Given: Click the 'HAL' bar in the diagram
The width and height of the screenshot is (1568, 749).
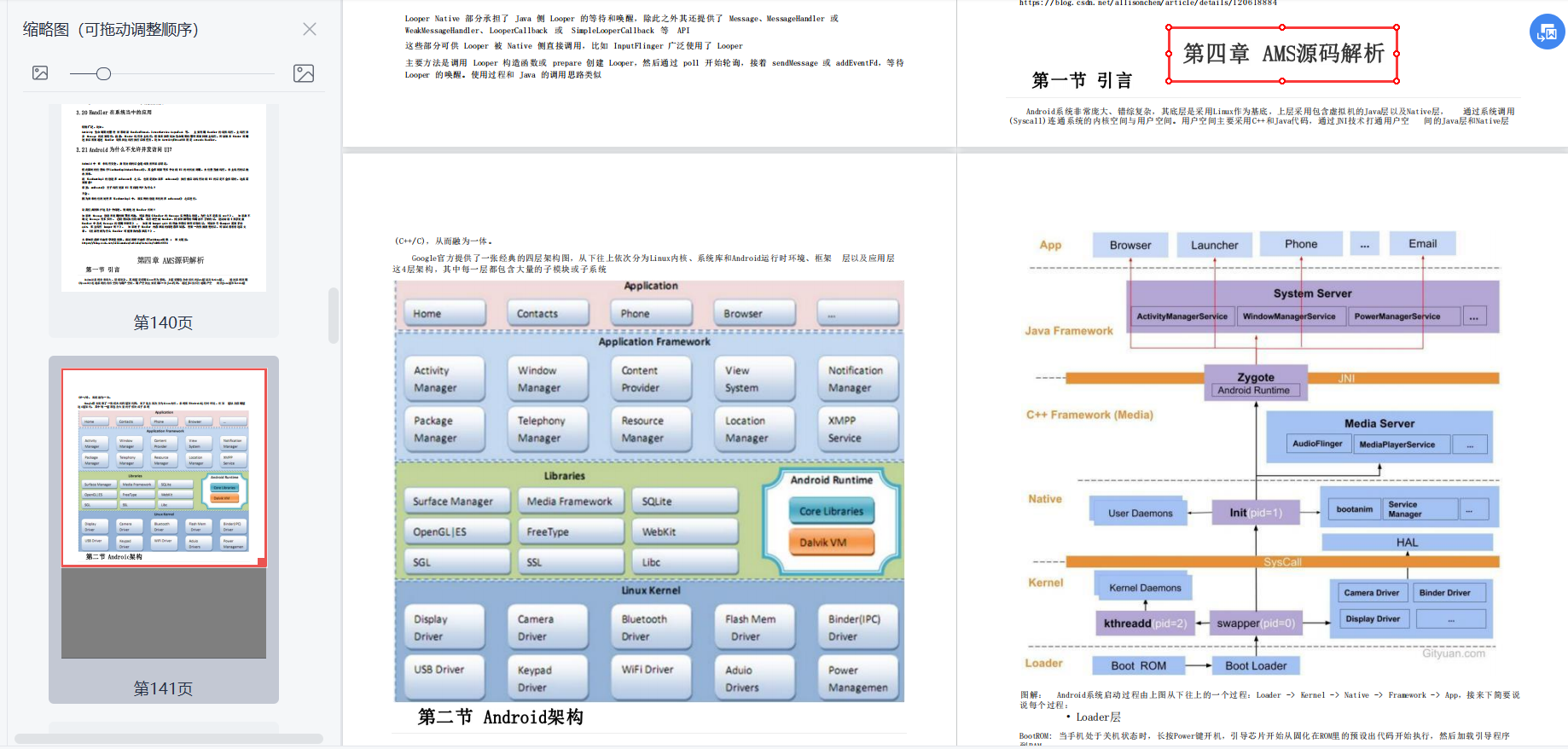Looking at the screenshot, I should (1407, 542).
